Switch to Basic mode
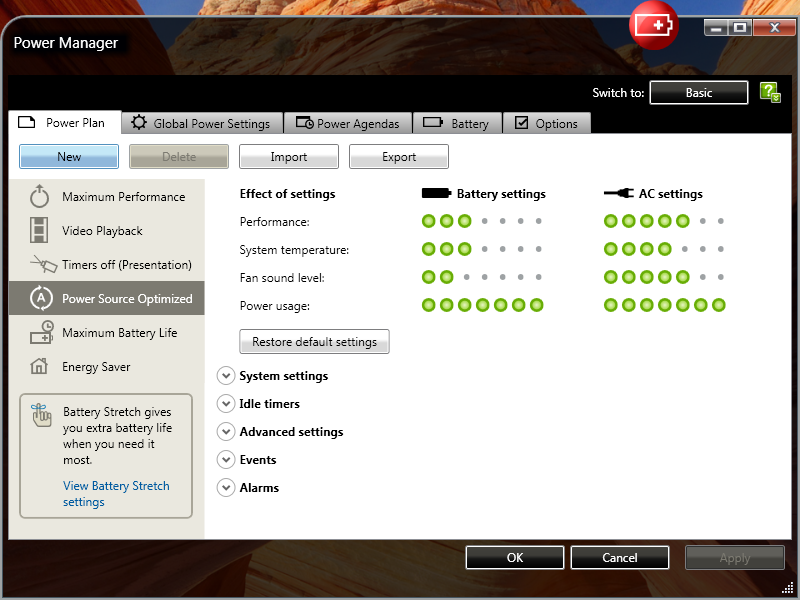This screenshot has height=600, width=800. click(698, 93)
